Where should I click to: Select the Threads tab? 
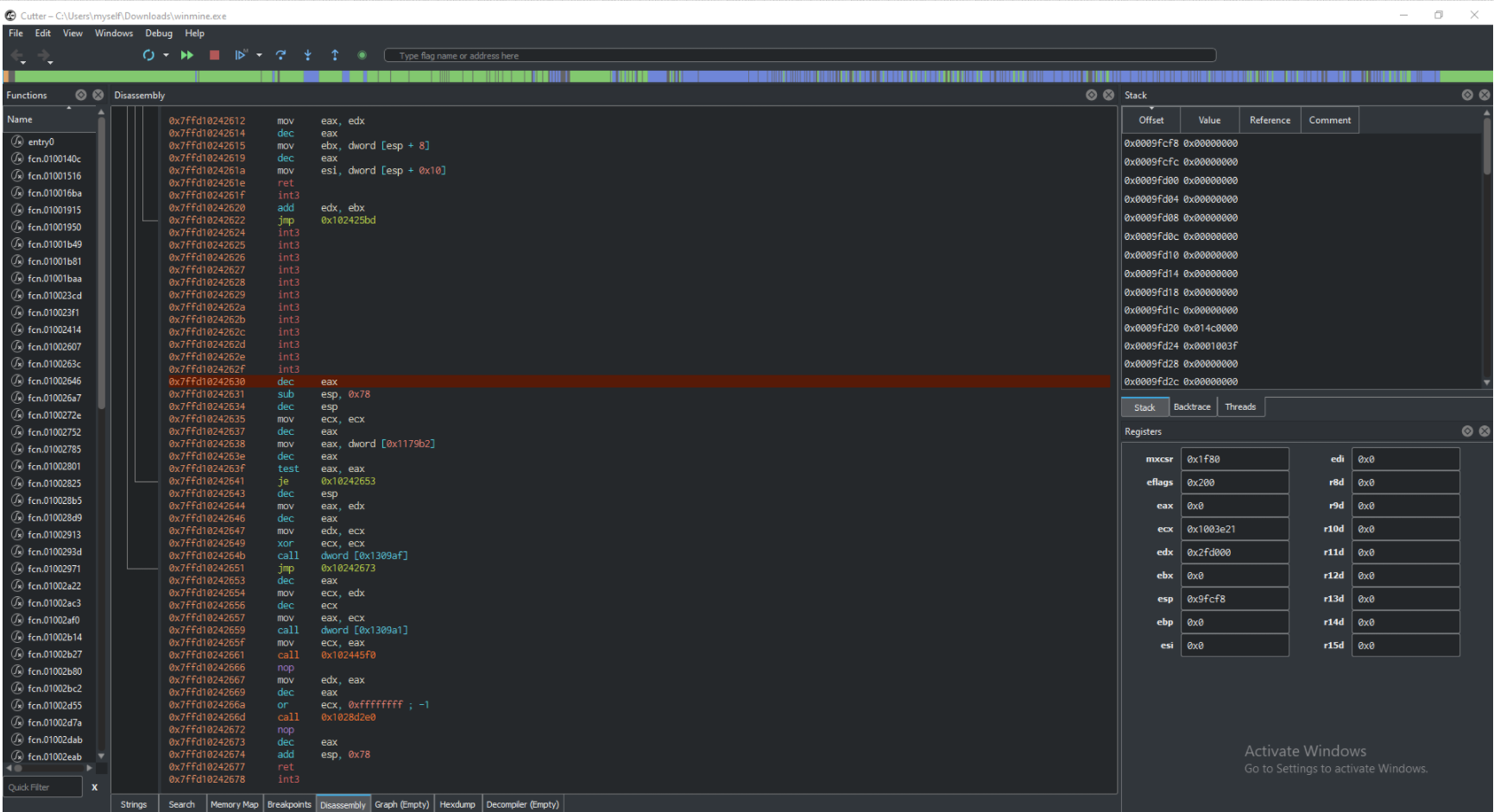[1240, 406]
